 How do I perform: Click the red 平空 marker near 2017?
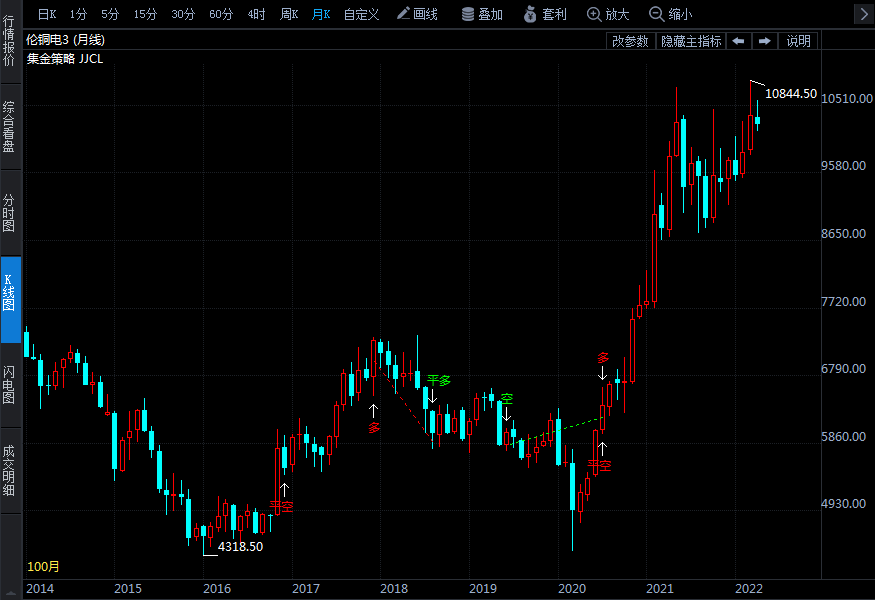click(281, 507)
